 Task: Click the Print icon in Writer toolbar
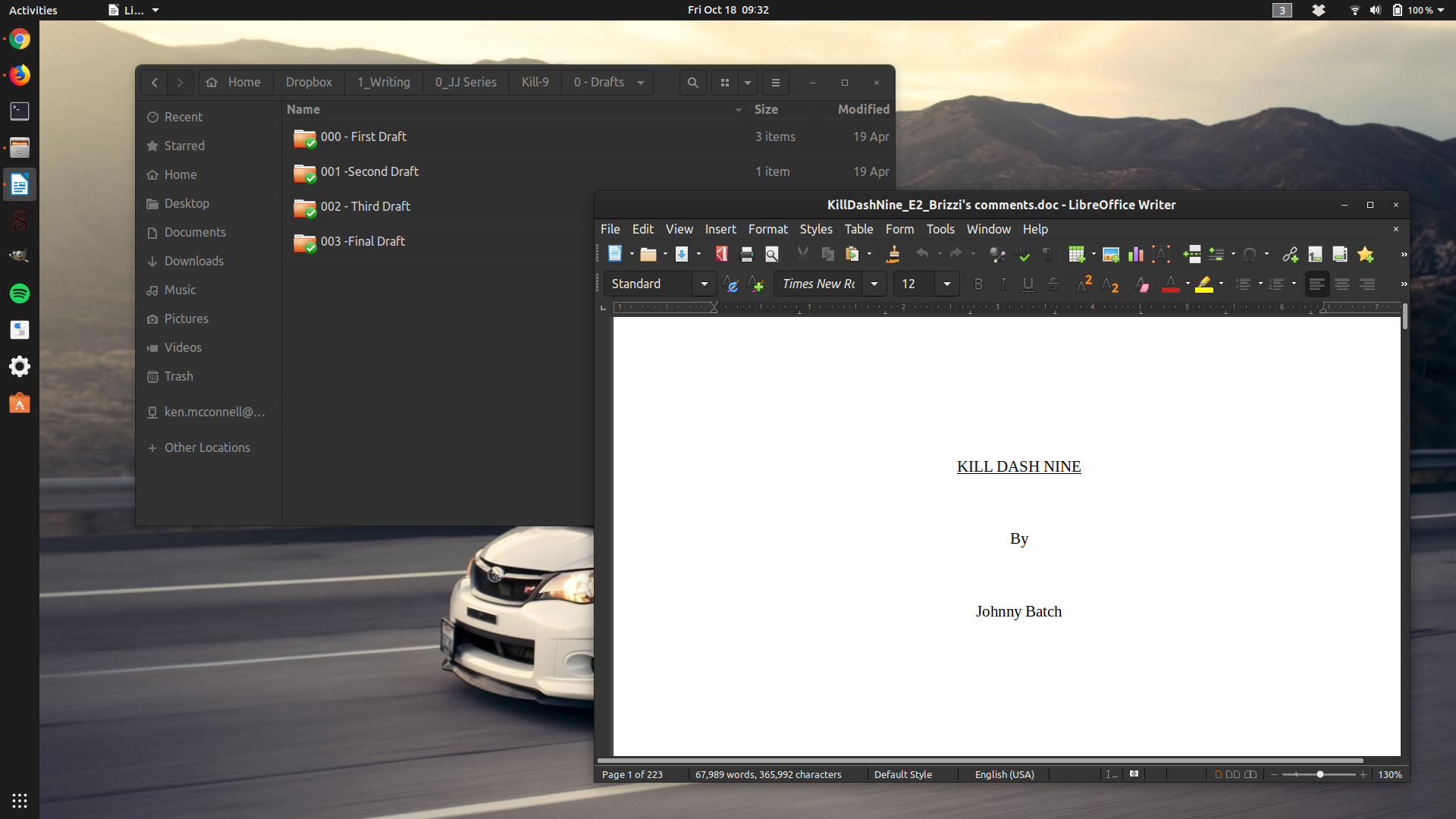point(746,255)
